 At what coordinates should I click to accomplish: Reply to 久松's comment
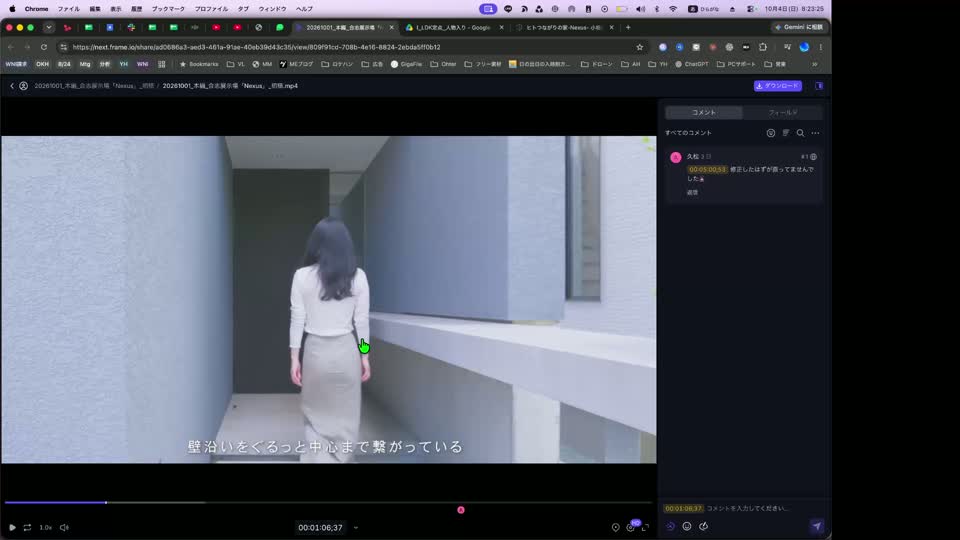692,192
